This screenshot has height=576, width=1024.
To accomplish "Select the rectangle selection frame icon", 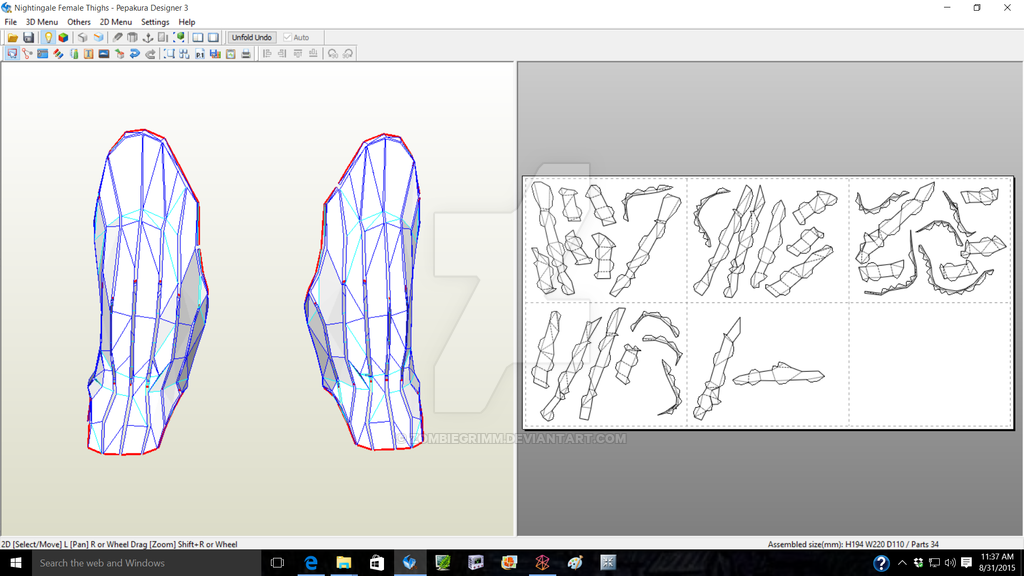I will tap(169, 54).
